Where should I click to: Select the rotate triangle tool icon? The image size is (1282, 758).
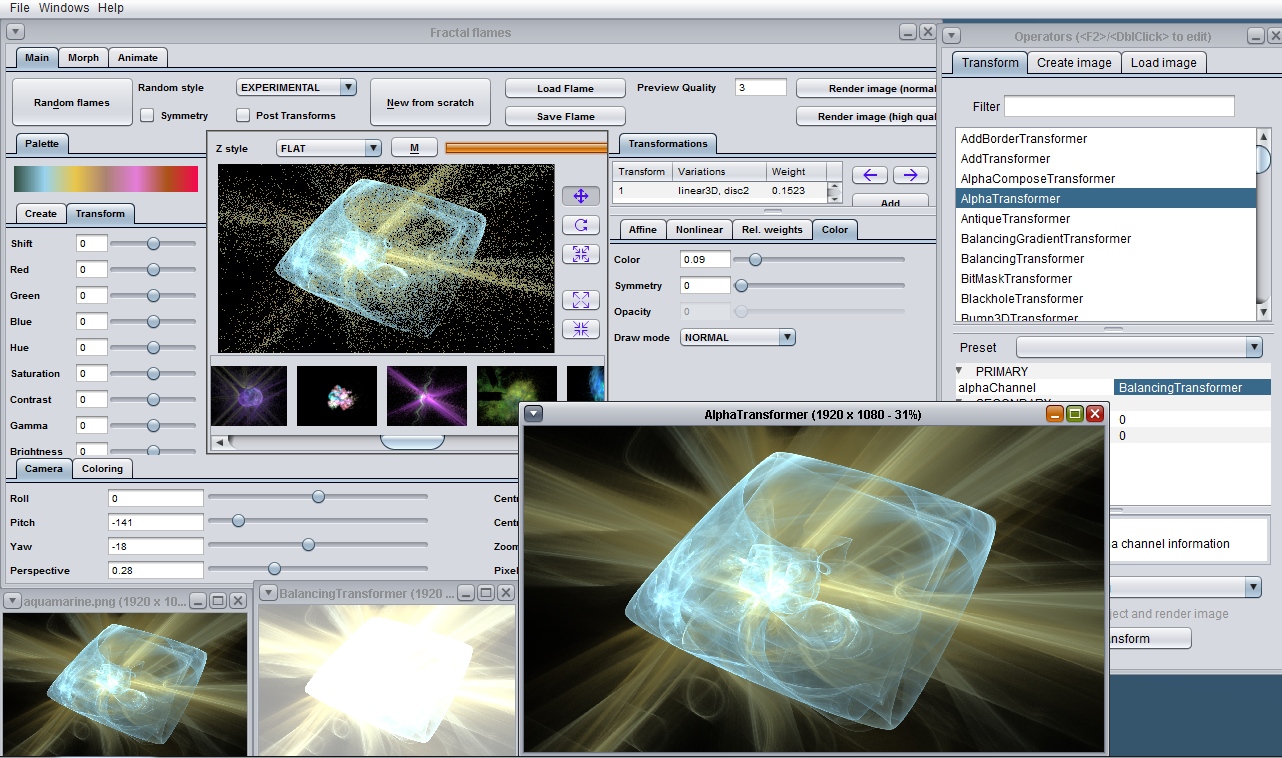click(581, 225)
